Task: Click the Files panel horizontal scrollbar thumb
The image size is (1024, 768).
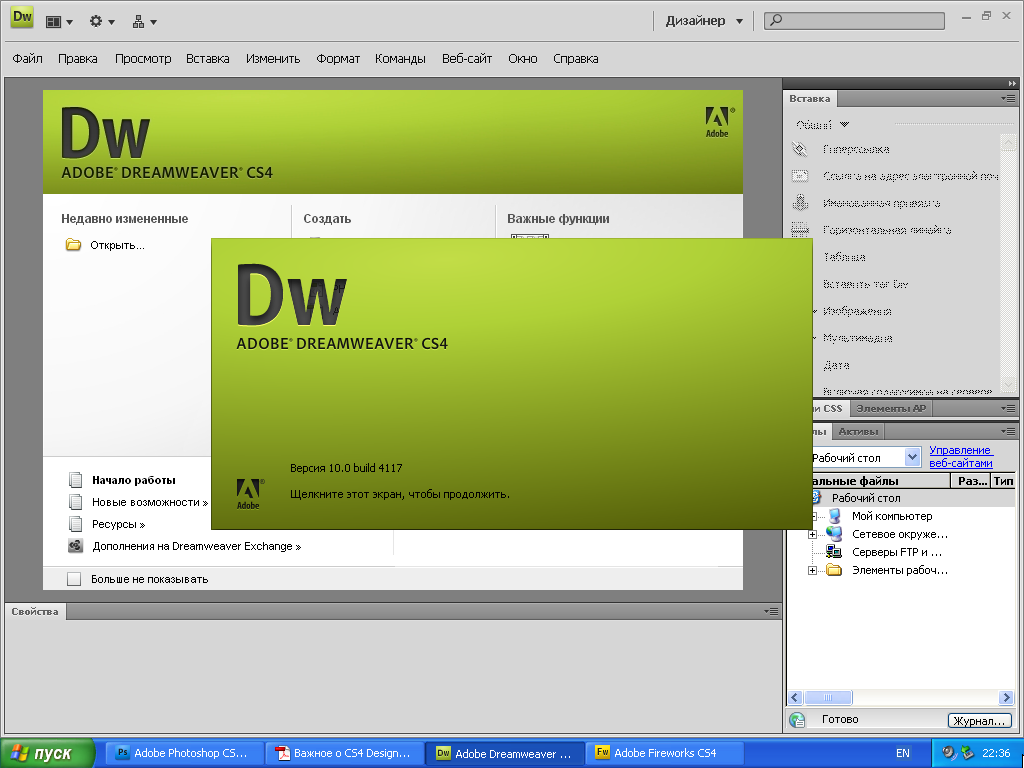Action: pos(827,697)
